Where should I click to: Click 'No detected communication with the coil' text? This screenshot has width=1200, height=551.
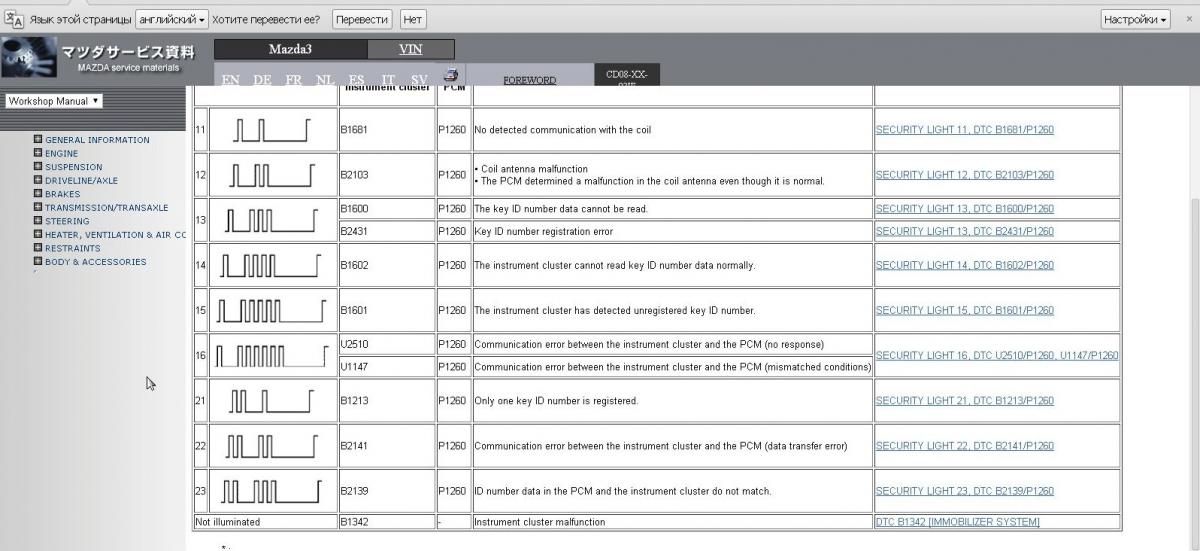coord(562,130)
